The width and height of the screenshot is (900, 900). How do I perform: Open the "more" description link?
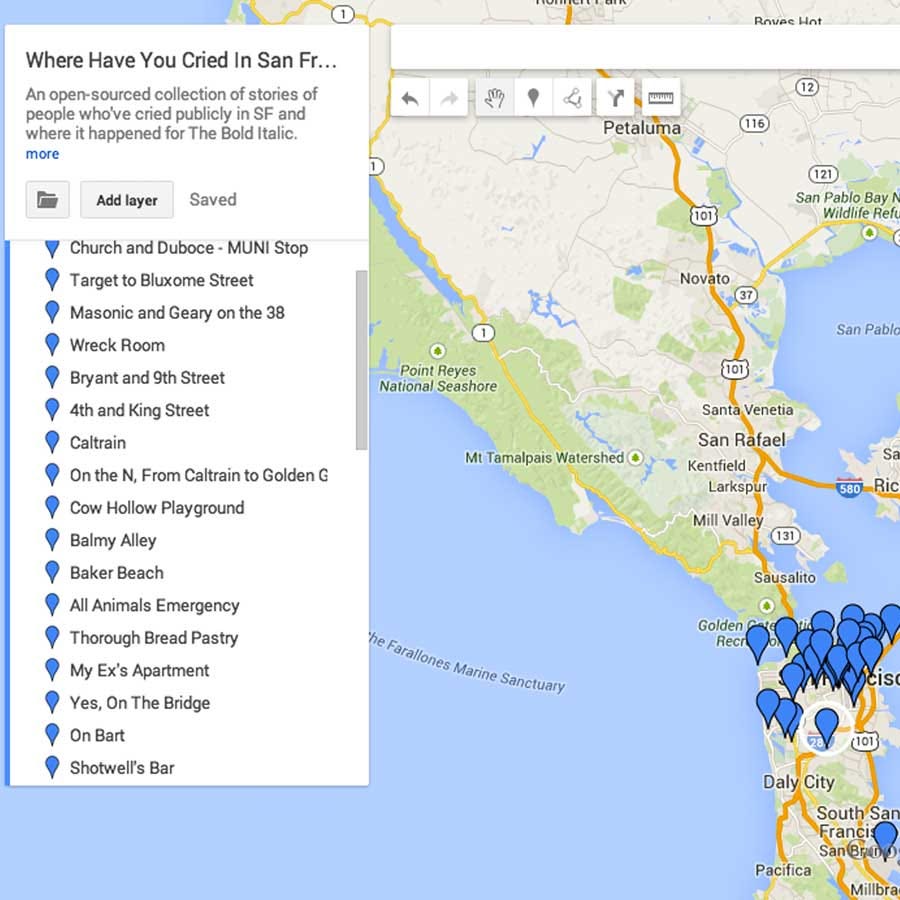42,153
